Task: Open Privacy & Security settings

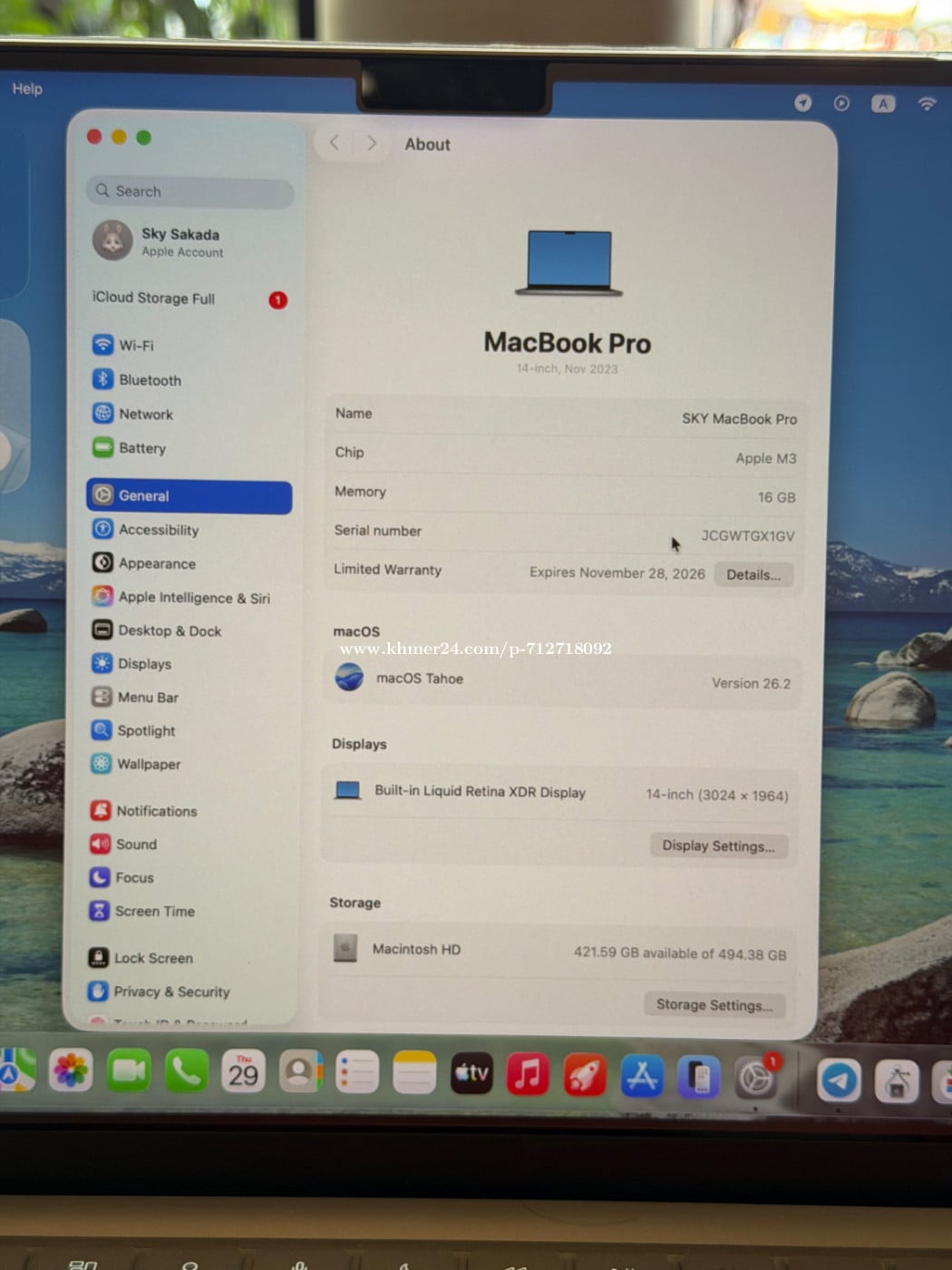Action: coord(171,992)
